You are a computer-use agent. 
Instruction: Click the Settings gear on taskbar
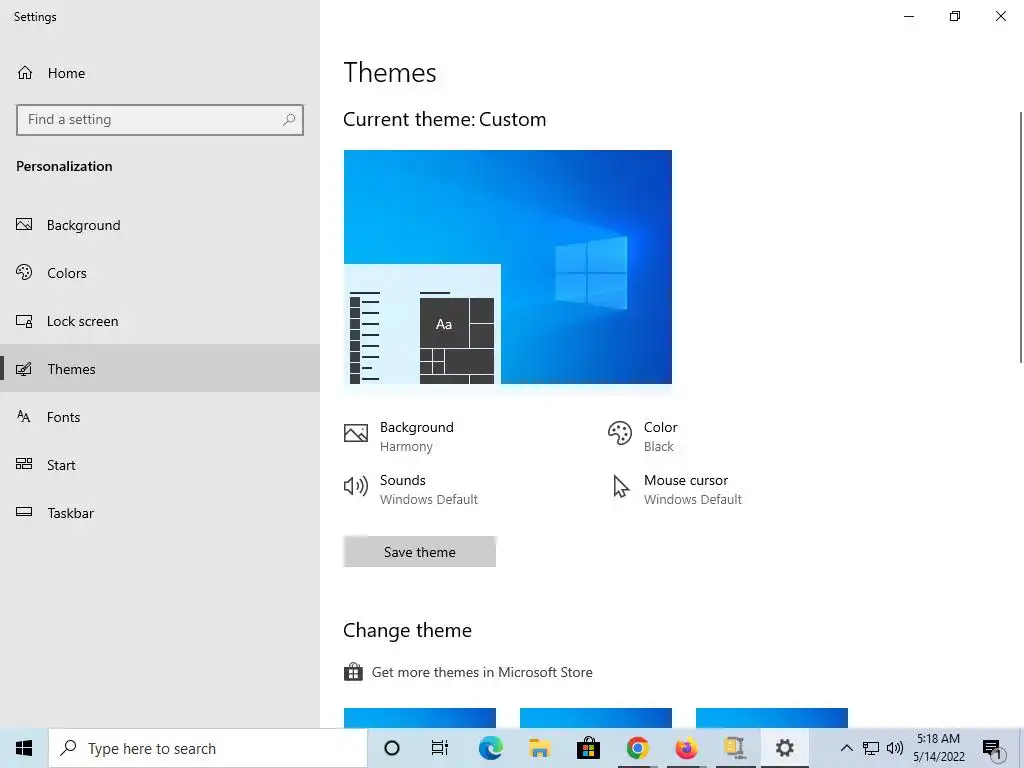click(784, 748)
